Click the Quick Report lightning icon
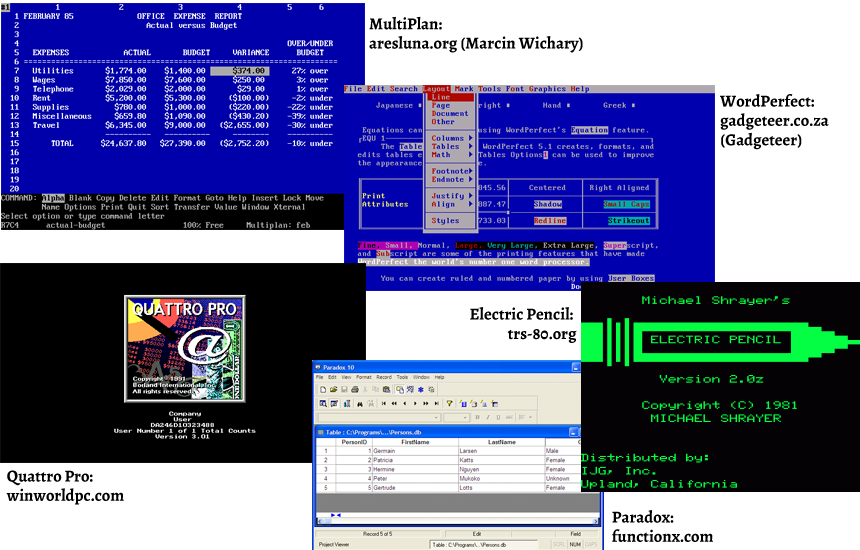Viewport: 860px width, 550px height. (473, 404)
